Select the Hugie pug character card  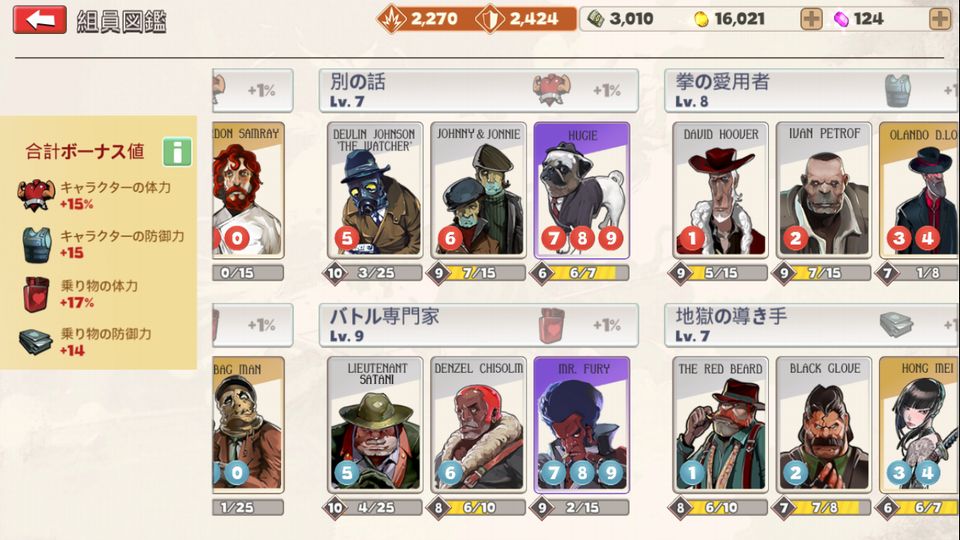pyautogui.click(x=582, y=190)
